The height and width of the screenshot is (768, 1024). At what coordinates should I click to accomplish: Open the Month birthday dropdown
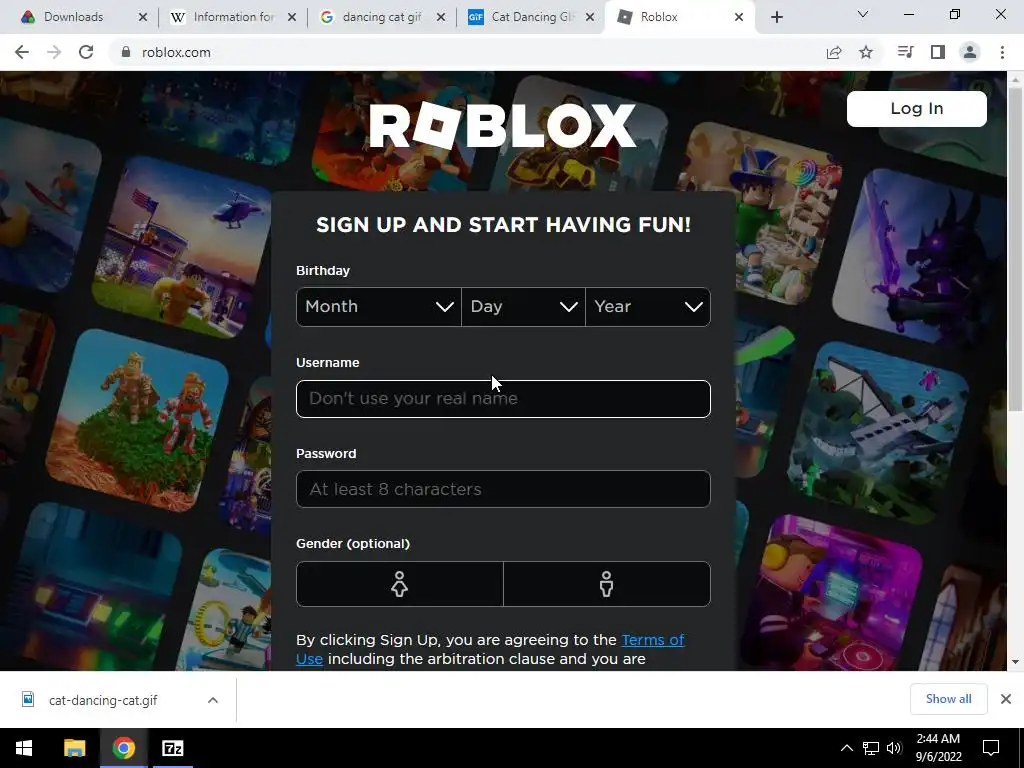click(x=379, y=307)
